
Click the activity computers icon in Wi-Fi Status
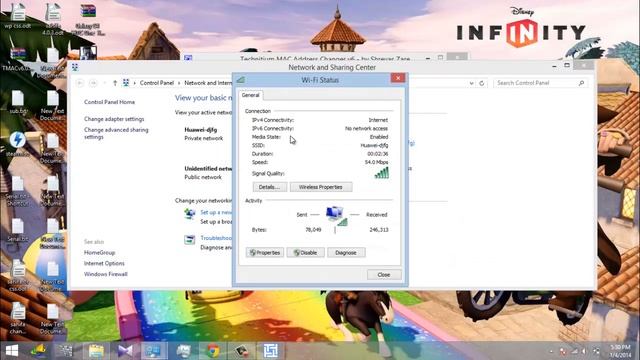pos(337,216)
